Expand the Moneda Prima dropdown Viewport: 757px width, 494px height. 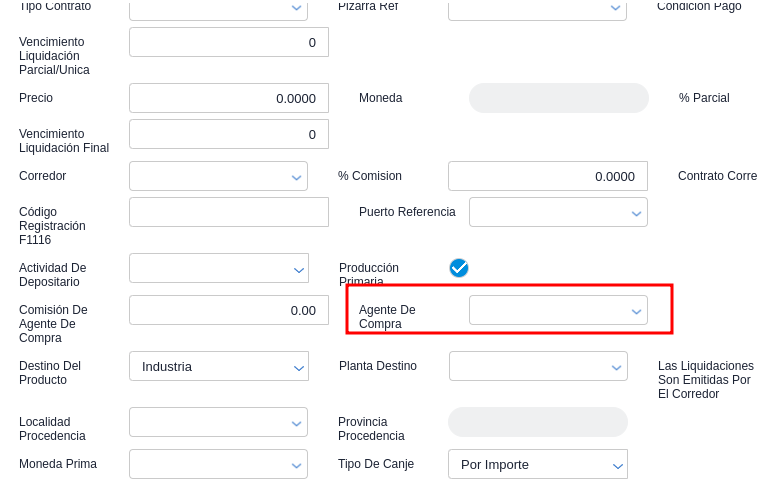pyautogui.click(x=218, y=464)
